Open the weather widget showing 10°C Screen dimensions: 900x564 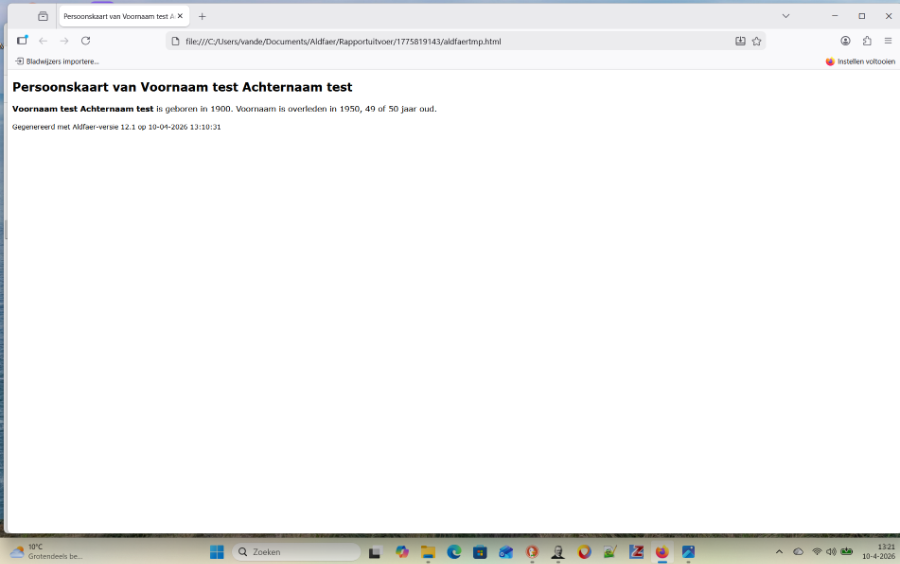coord(45,552)
